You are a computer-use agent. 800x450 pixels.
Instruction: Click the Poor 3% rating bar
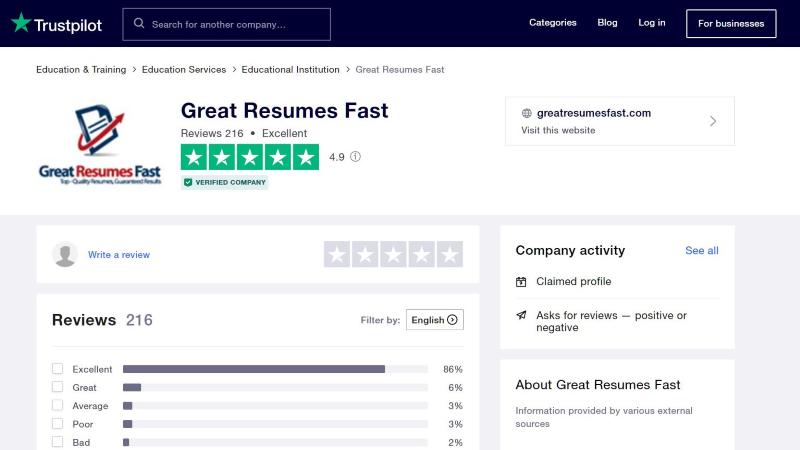click(x=275, y=424)
